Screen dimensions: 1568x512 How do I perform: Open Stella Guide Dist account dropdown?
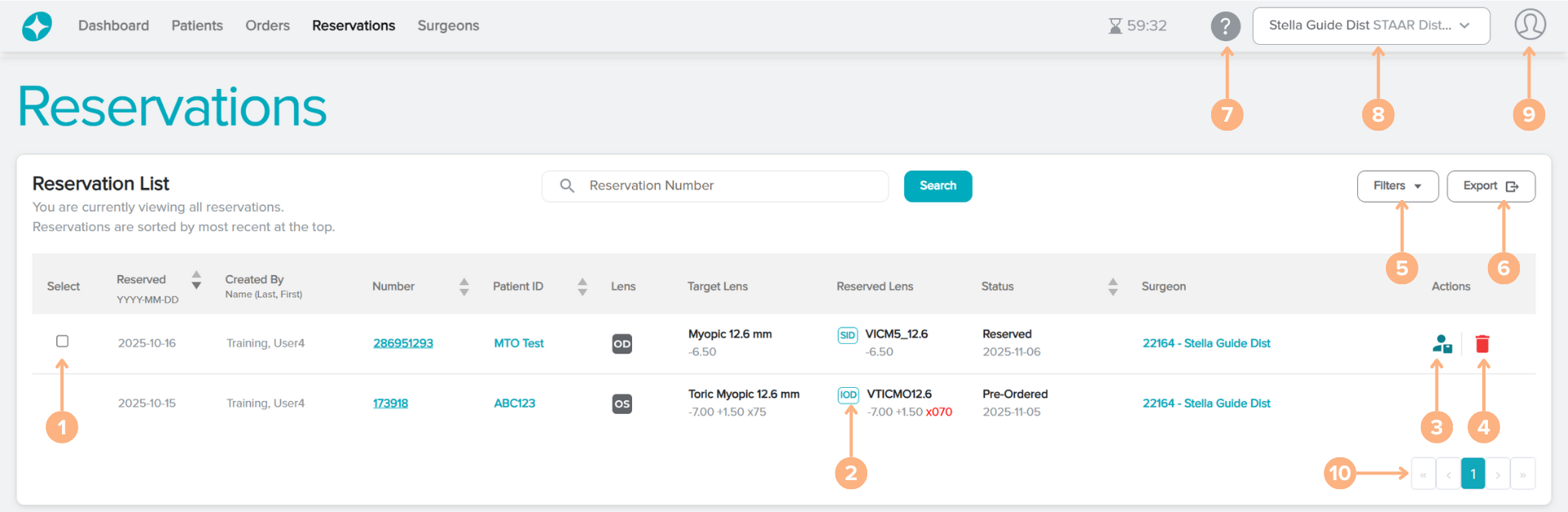tap(1370, 26)
